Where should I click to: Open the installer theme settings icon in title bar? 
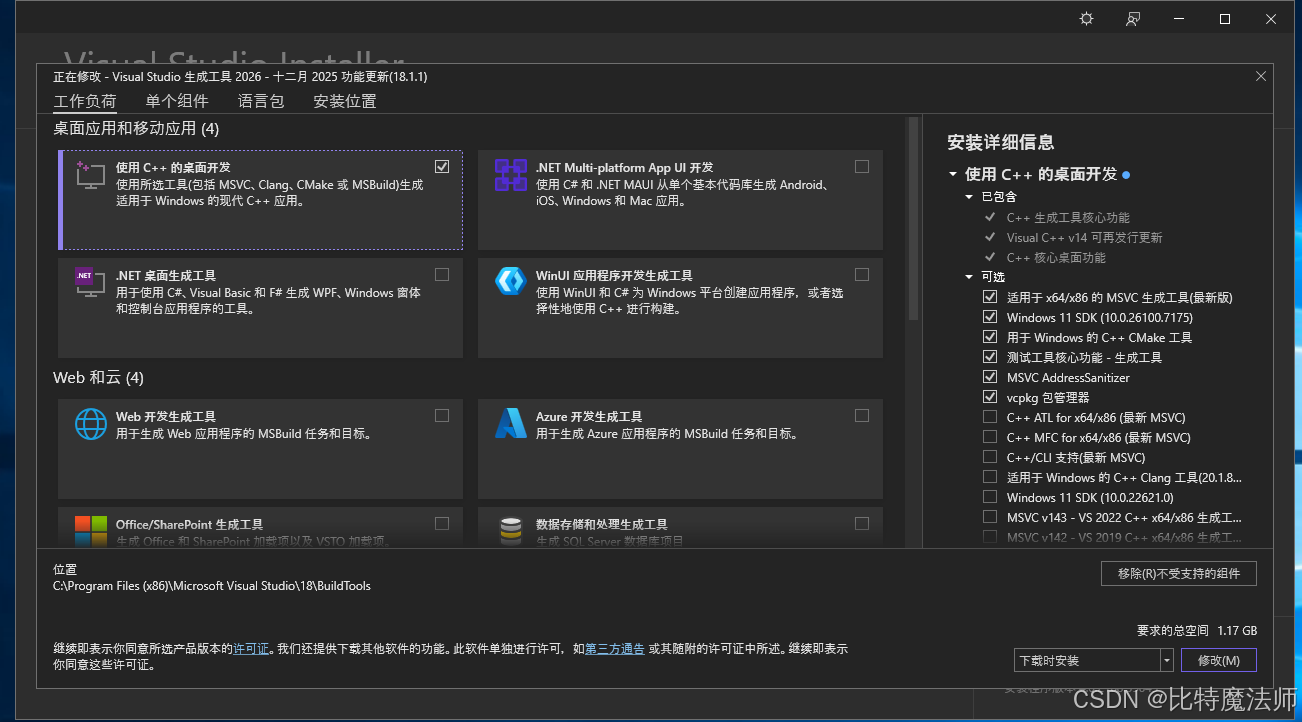(x=1087, y=19)
